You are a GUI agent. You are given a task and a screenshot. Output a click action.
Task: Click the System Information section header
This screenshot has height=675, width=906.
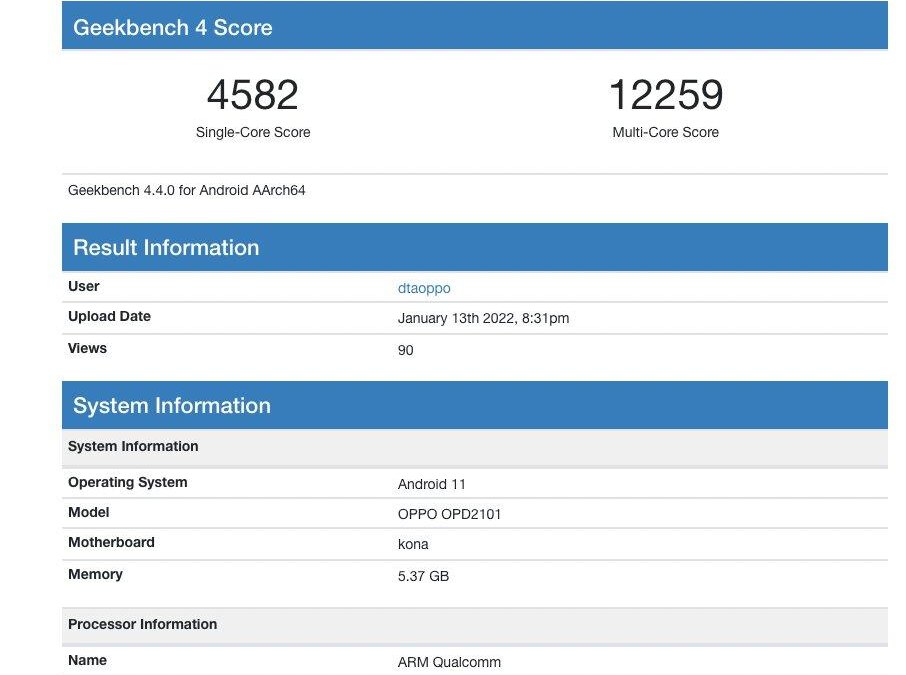[x=173, y=405]
